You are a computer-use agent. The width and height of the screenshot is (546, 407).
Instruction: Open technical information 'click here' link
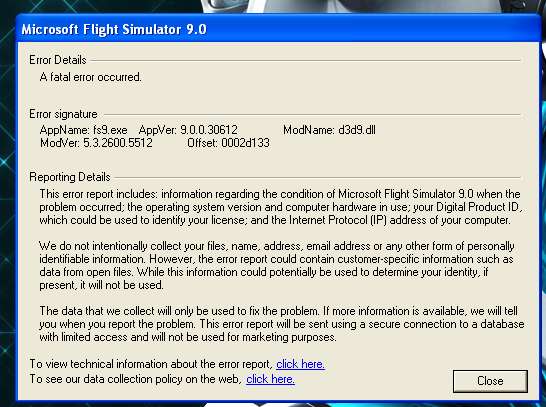click(300, 364)
